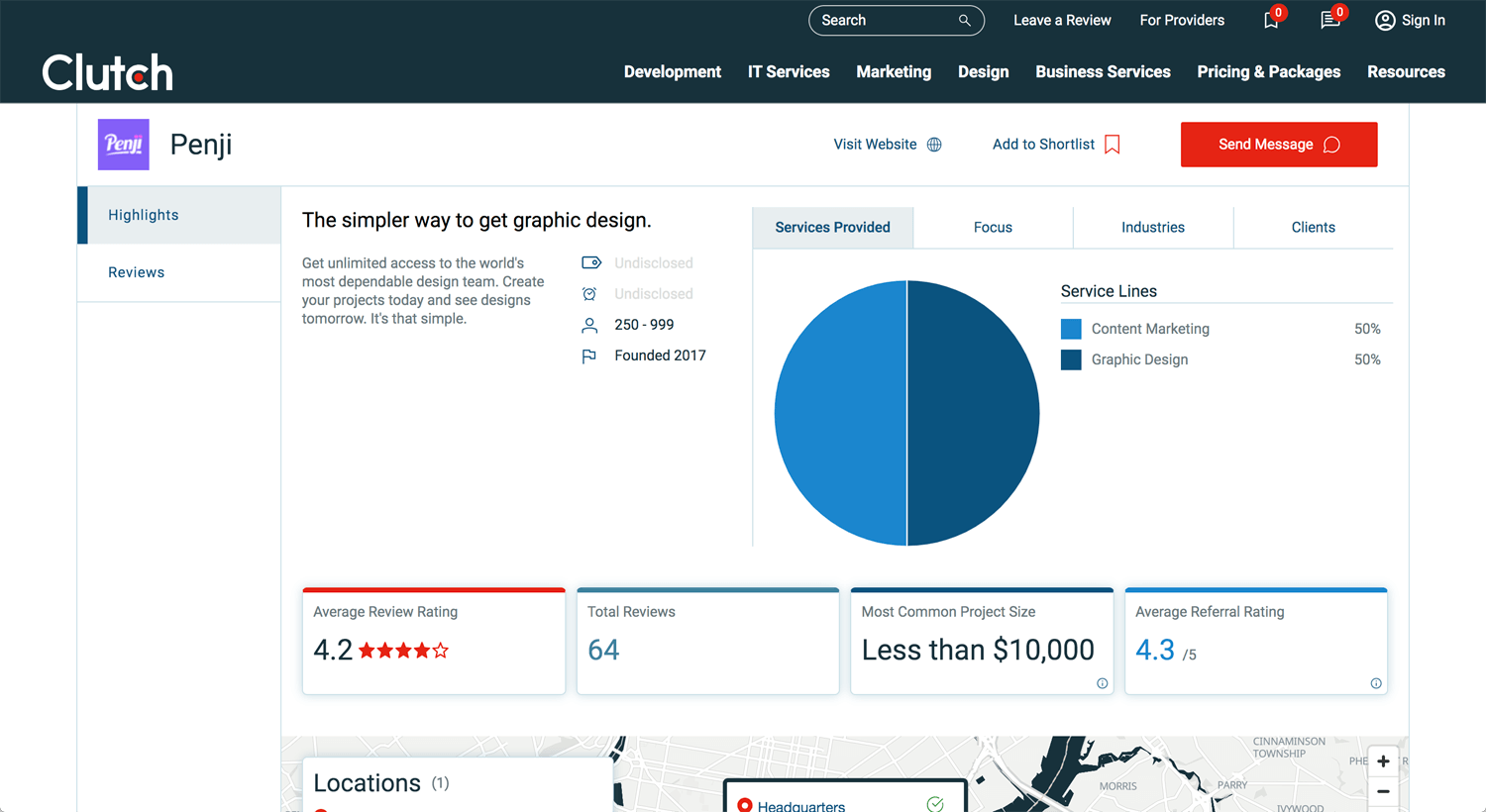Image resolution: width=1486 pixels, height=812 pixels.
Task: Select Highlights in the sidebar
Action: 179,215
